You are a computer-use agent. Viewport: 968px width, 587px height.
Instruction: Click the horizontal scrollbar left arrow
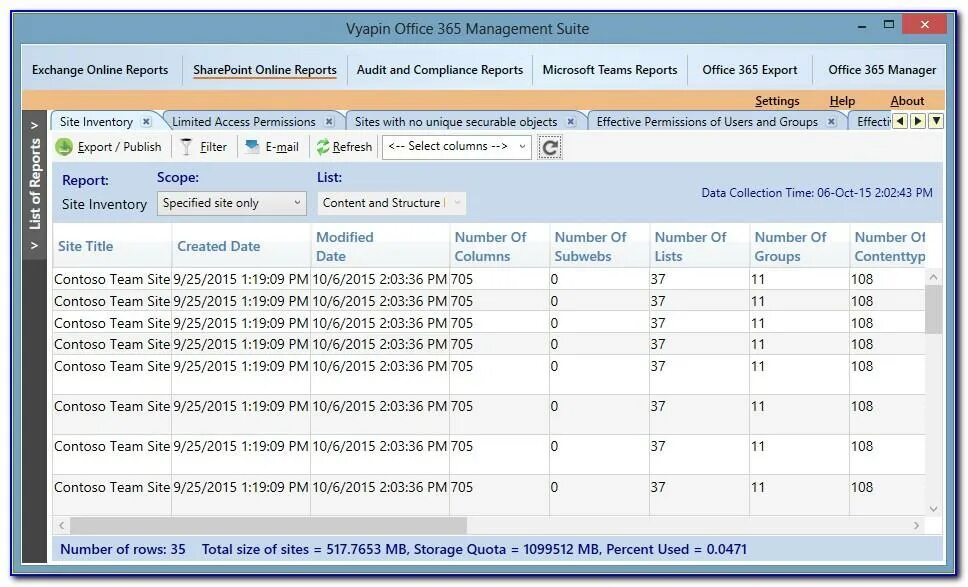(62, 526)
